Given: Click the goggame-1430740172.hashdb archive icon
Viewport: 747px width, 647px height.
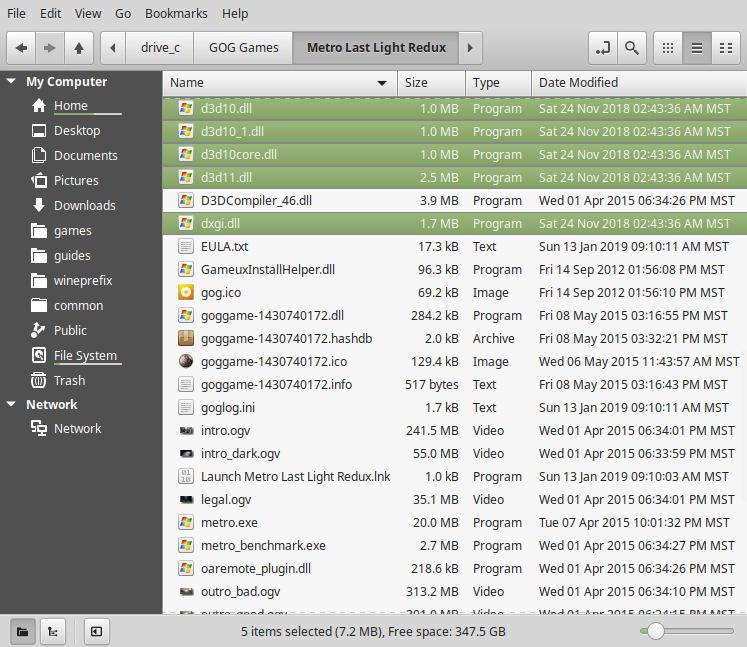Looking at the screenshot, I should point(186,338).
